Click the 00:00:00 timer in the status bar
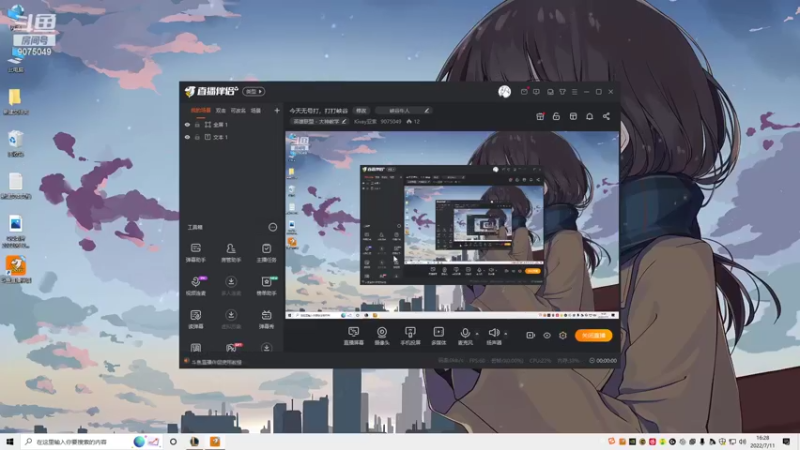The image size is (800, 450). click(x=603, y=361)
